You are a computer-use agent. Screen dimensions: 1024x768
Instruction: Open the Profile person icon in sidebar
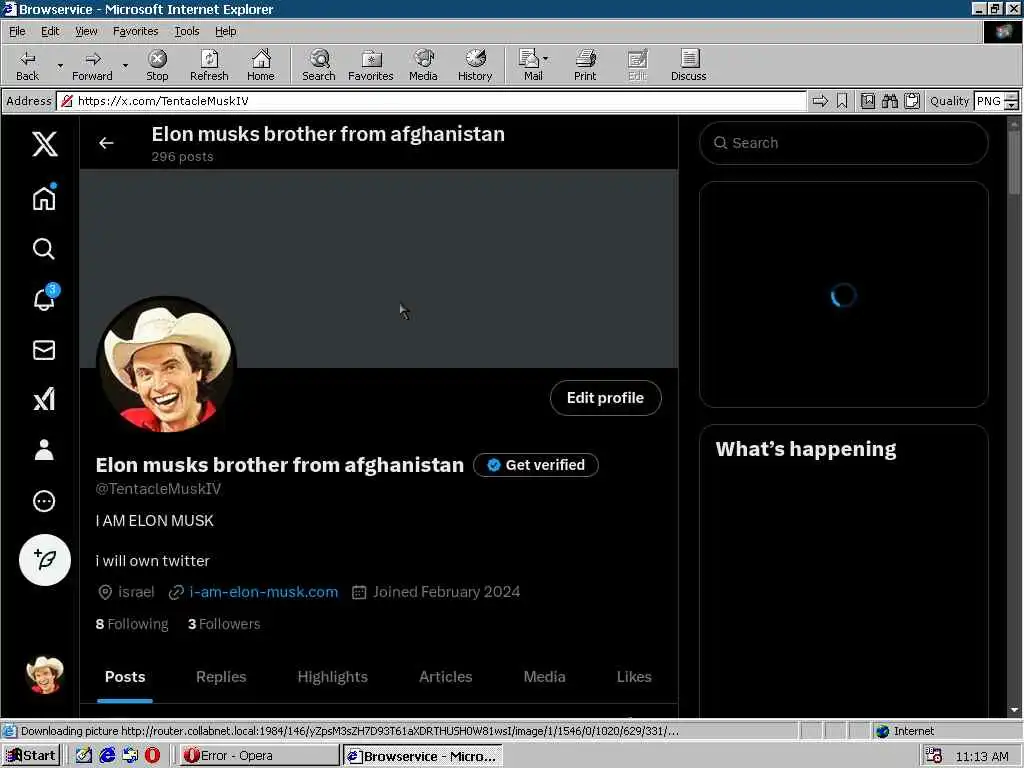point(44,450)
